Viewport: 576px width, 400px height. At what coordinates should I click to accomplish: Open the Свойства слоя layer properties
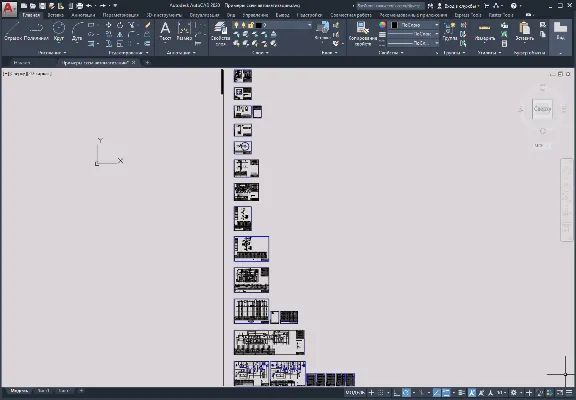[220, 34]
